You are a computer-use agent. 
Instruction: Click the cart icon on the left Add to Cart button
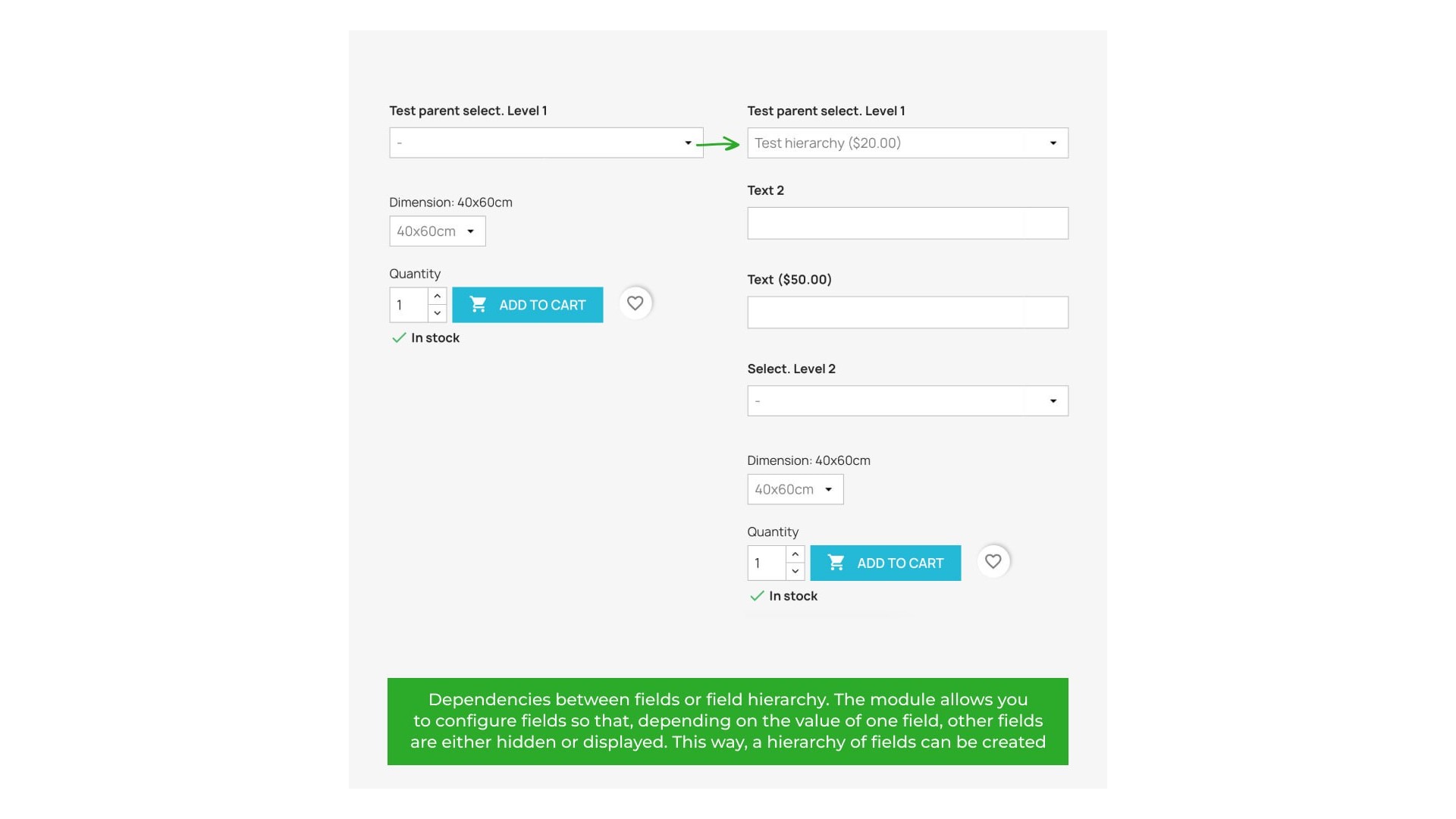[x=478, y=304]
